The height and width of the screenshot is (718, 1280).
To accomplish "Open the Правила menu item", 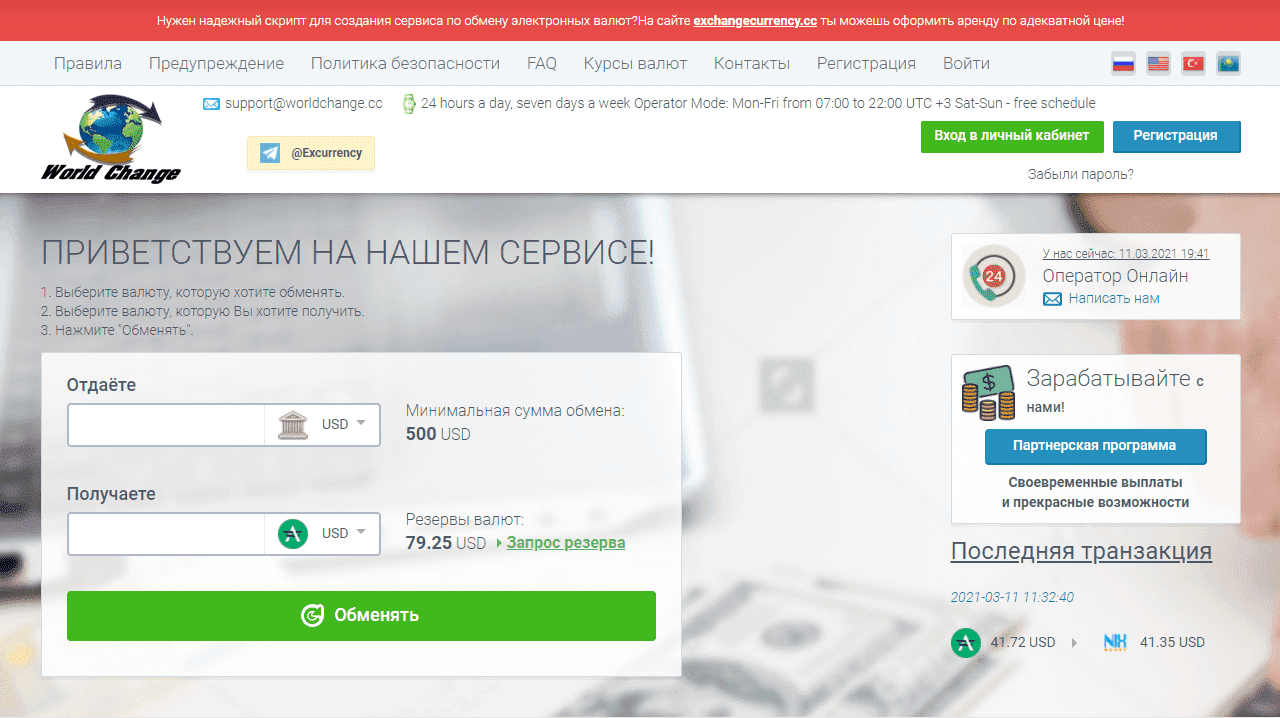I will [88, 63].
